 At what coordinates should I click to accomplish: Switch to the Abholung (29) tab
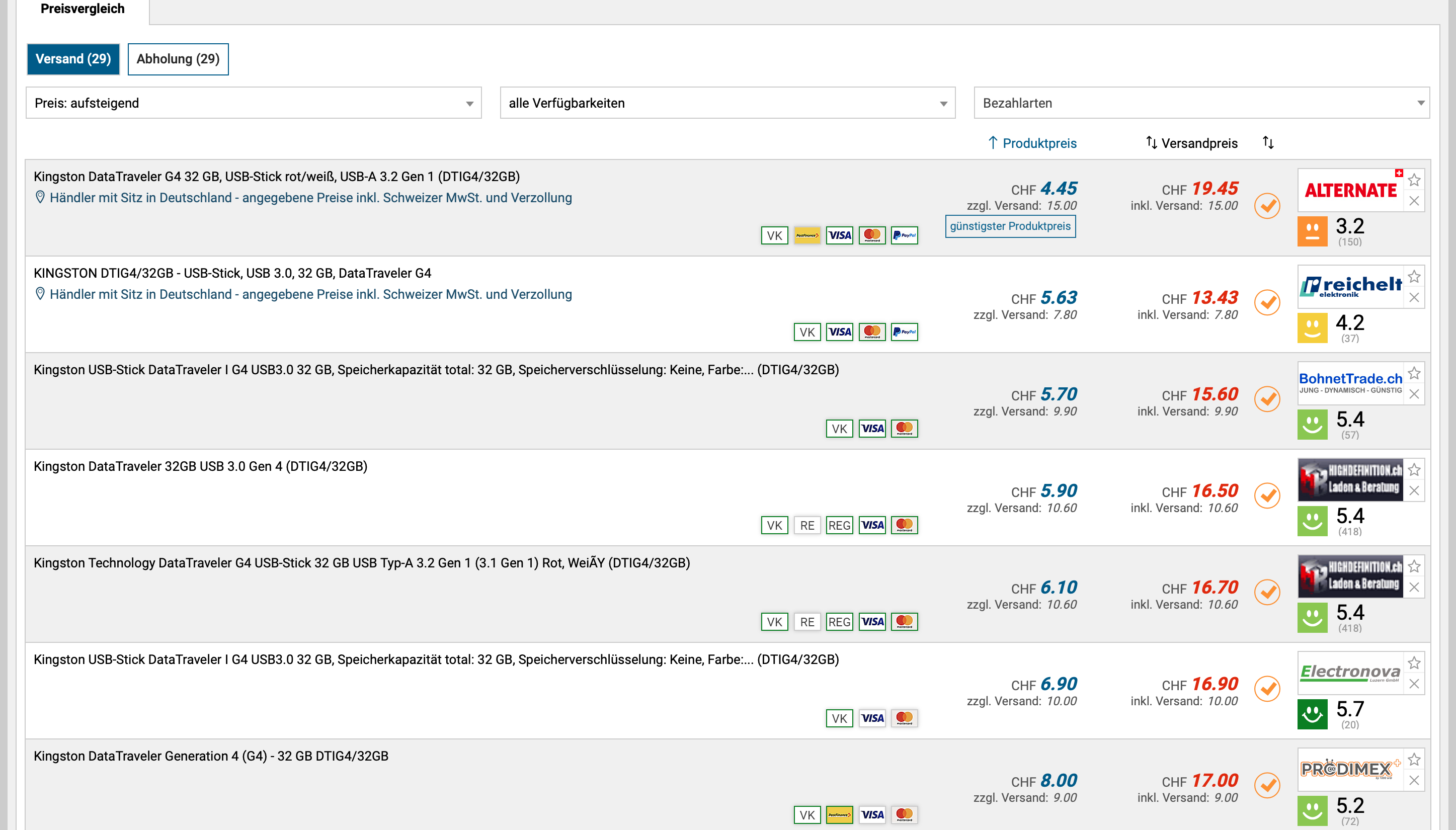point(178,59)
